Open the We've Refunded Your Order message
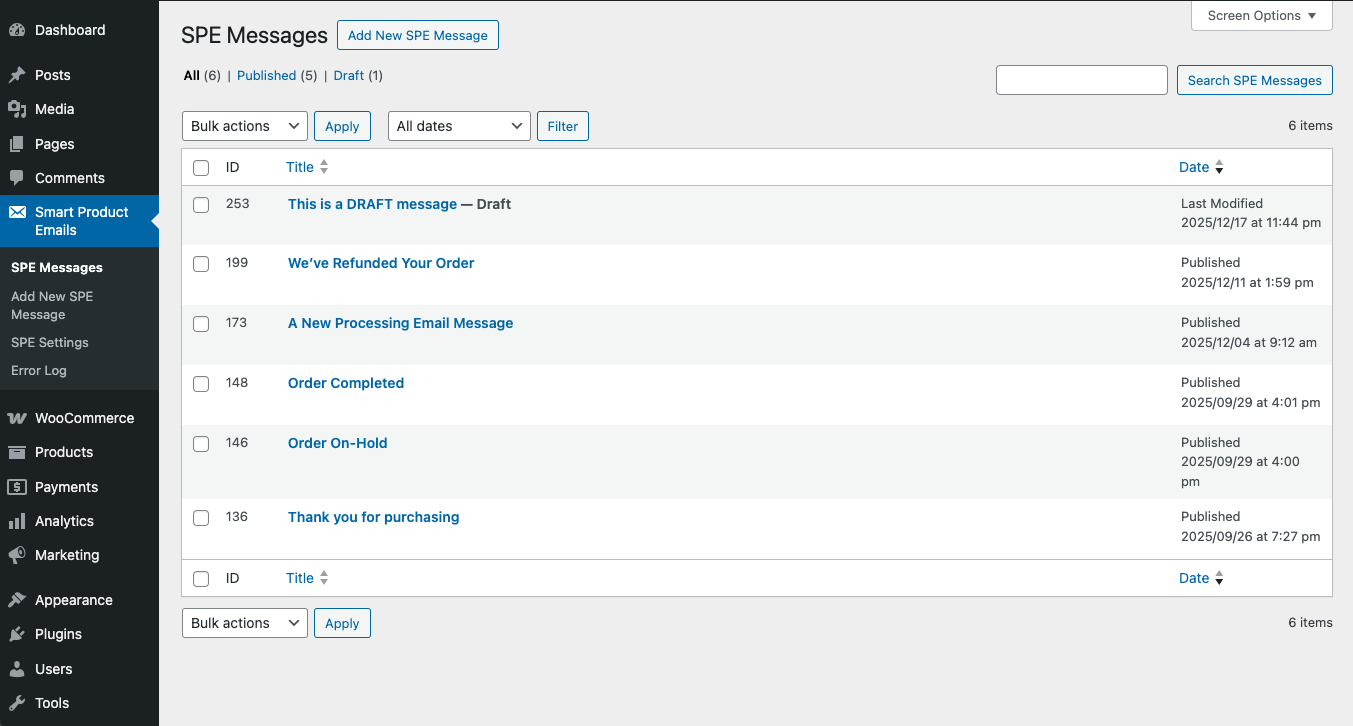The height and width of the screenshot is (726, 1353). pyautogui.click(x=381, y=263)
